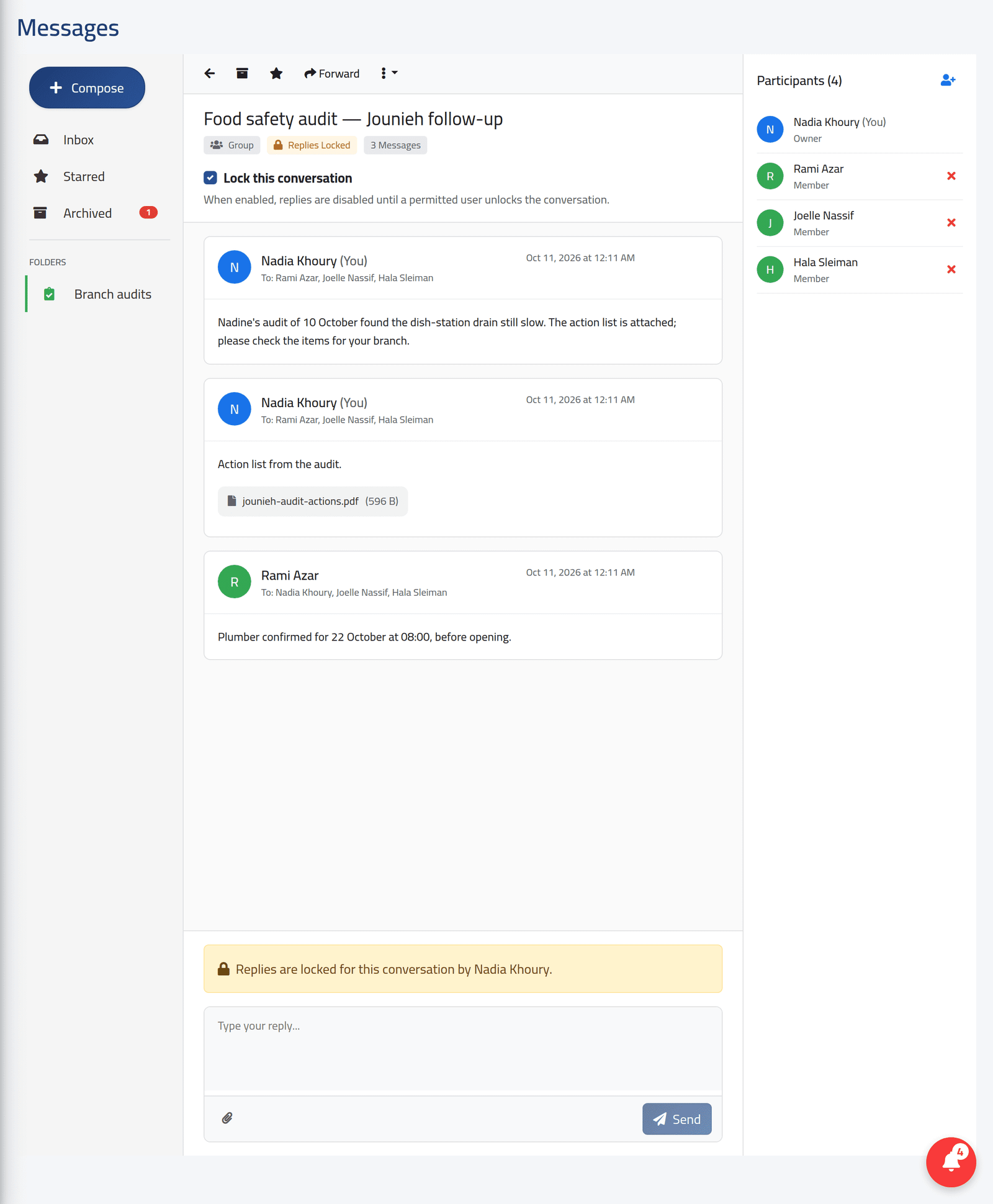Archive this conversation via toolbar icon

[x=242, y=73]
